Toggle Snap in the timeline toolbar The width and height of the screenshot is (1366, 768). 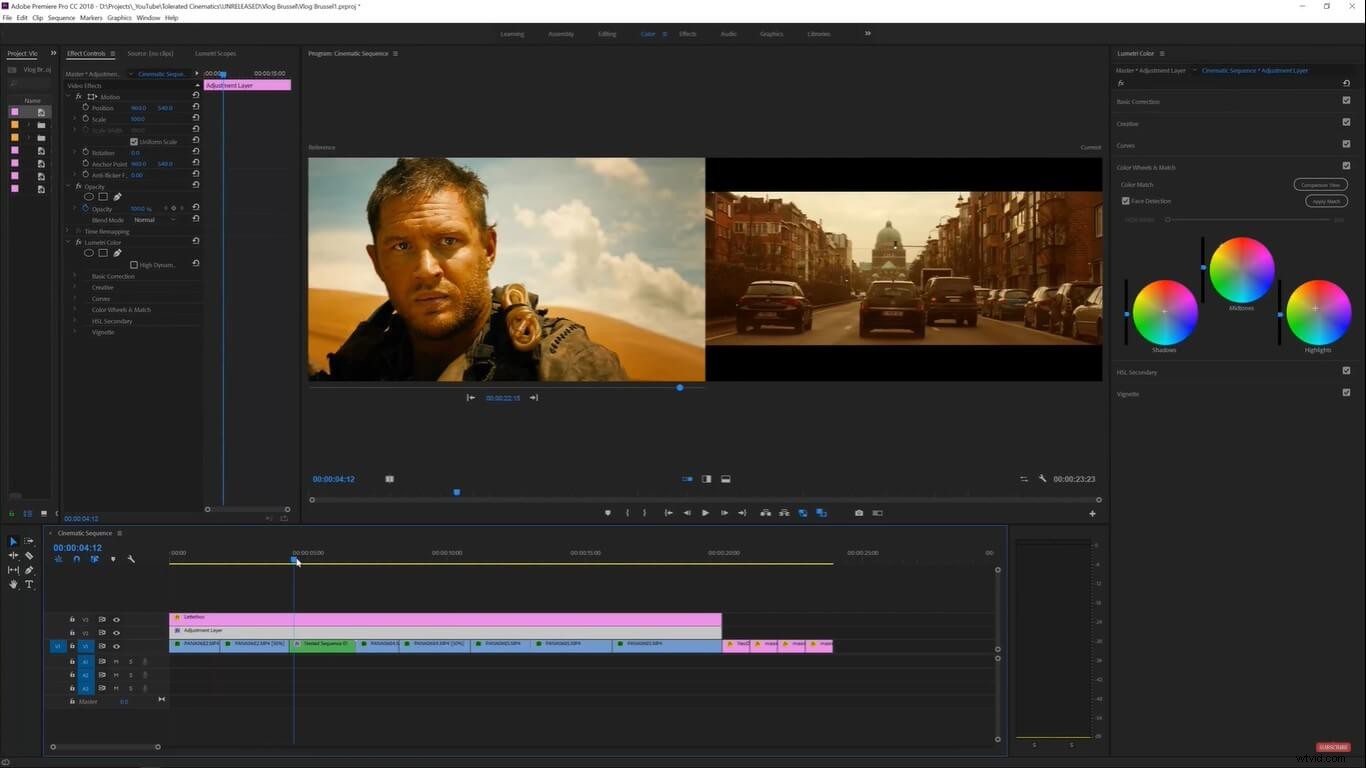[x=76, y=559]
